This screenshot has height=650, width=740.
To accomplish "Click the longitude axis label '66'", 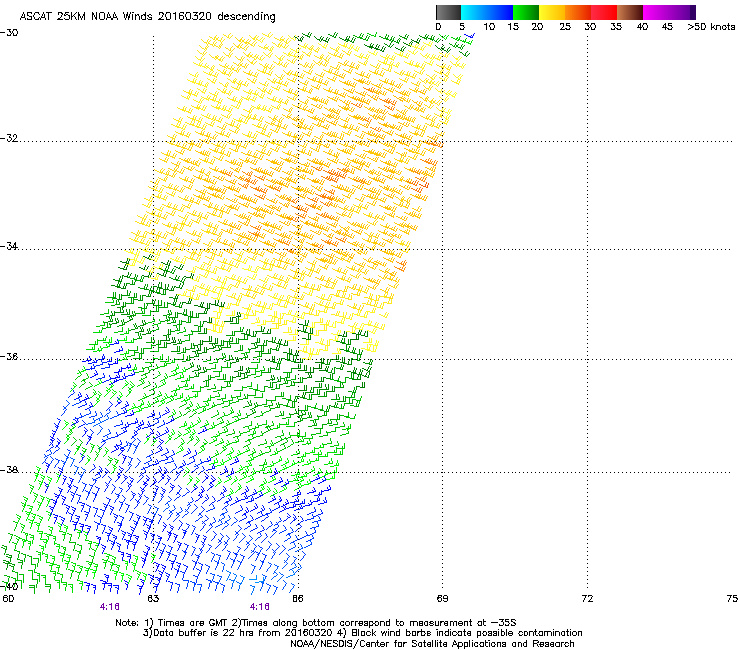I will coord(298,599).
